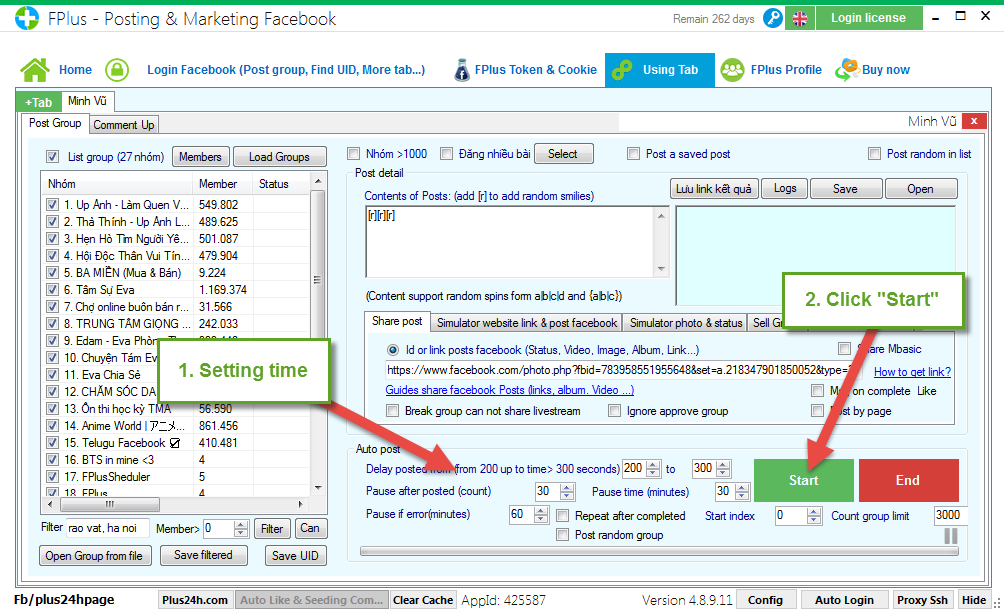Adjust the Member> filter spinner
The height and width of the screenshot is (612, 1004).
241,529
